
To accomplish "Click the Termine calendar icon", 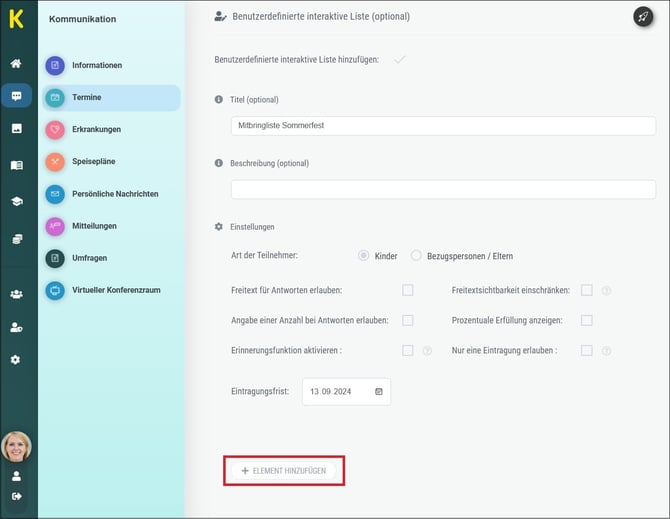I will point(55,97).
